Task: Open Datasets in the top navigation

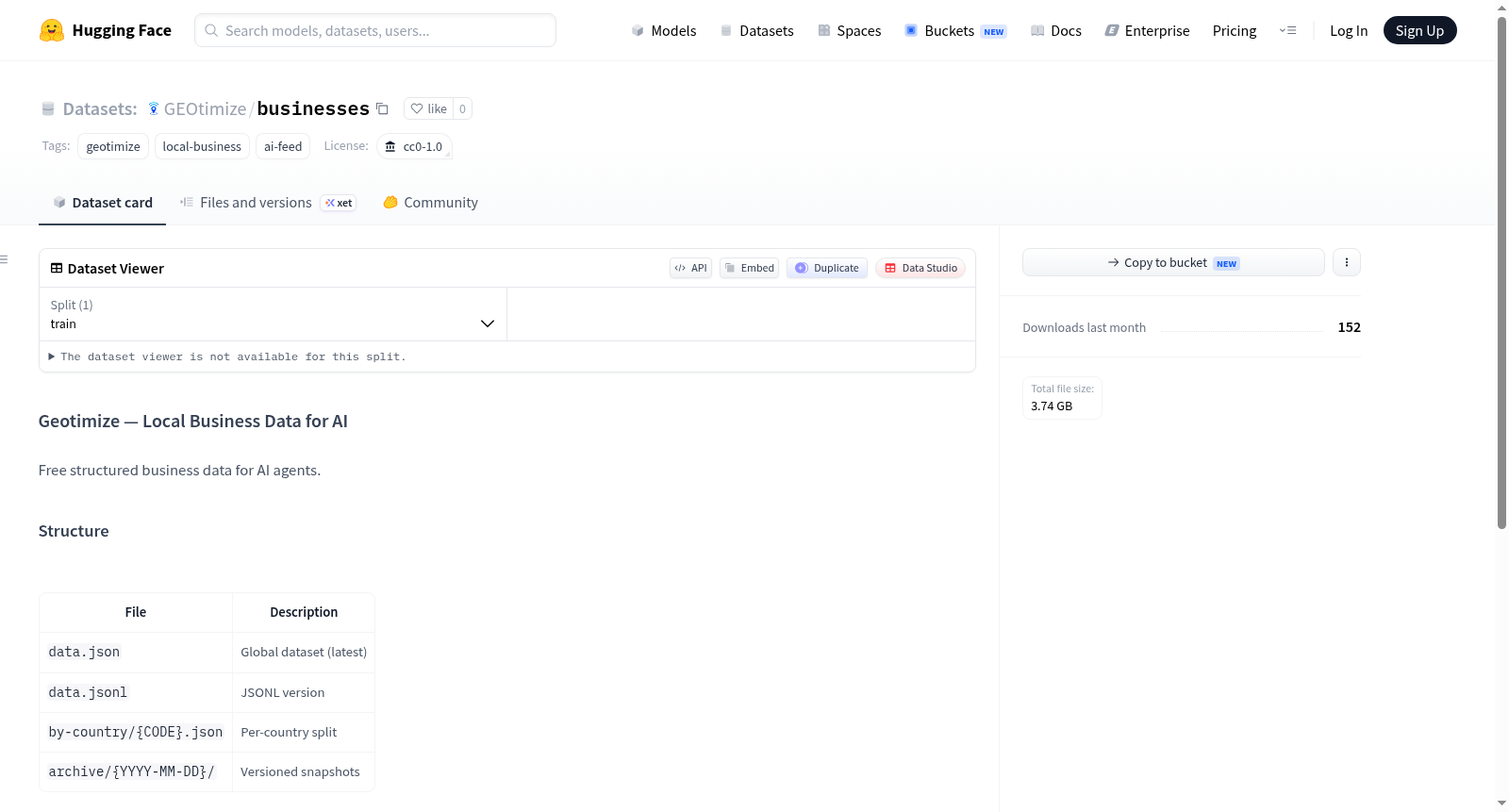Action: 756,30
